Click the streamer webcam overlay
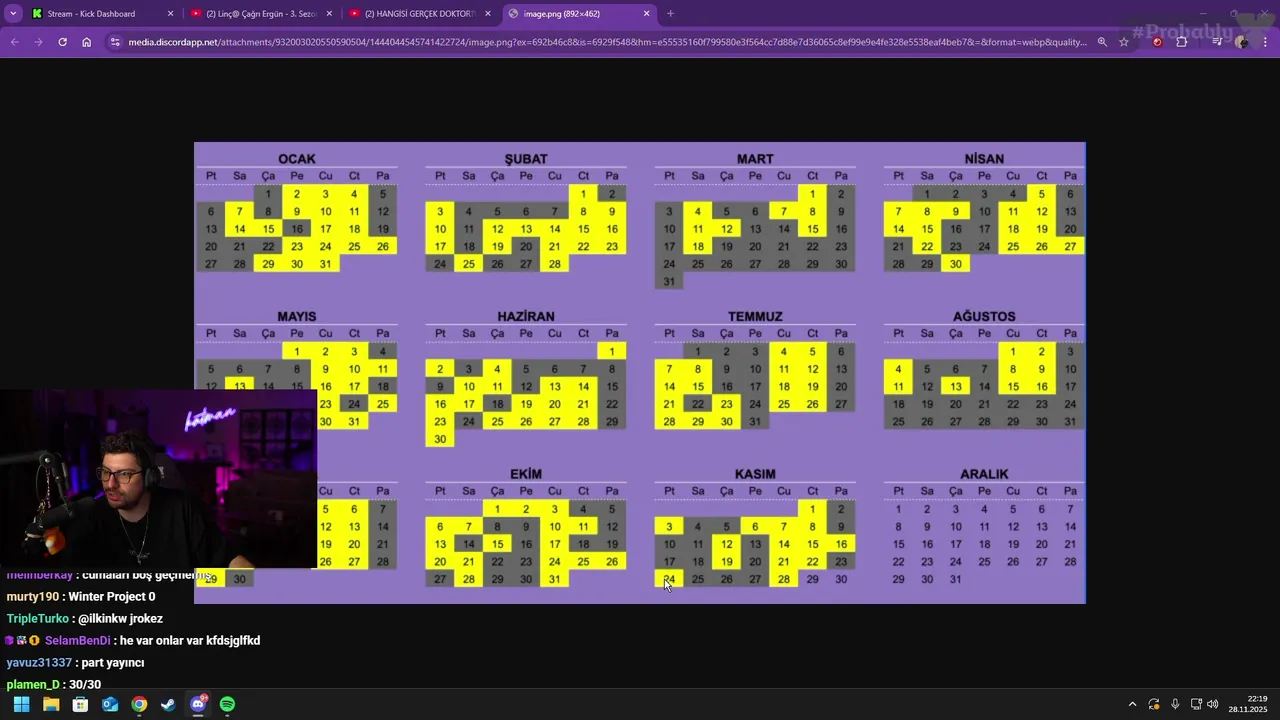This screenshot has width=1280, height=720. pos(158,479)
